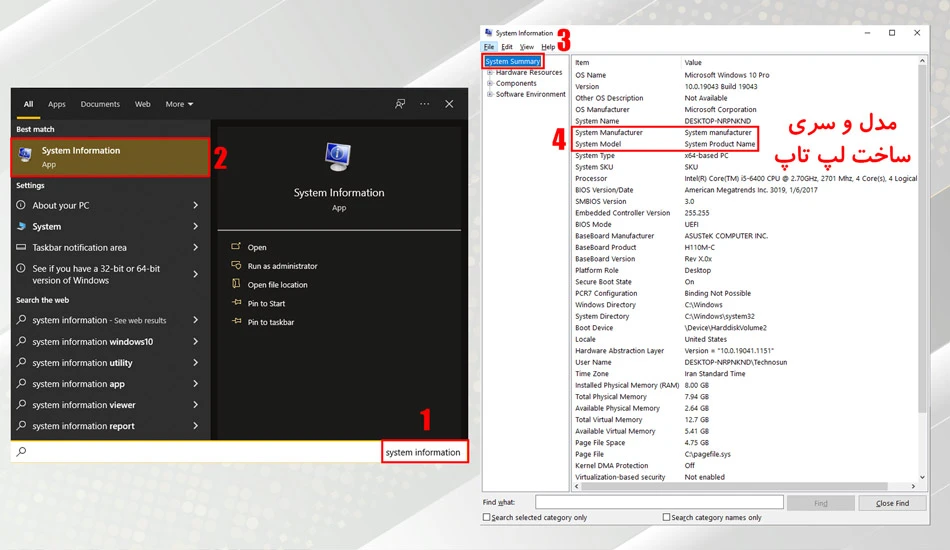
Task: Expand the Hardware Resources tree node
Action: [x=490, y=72]
